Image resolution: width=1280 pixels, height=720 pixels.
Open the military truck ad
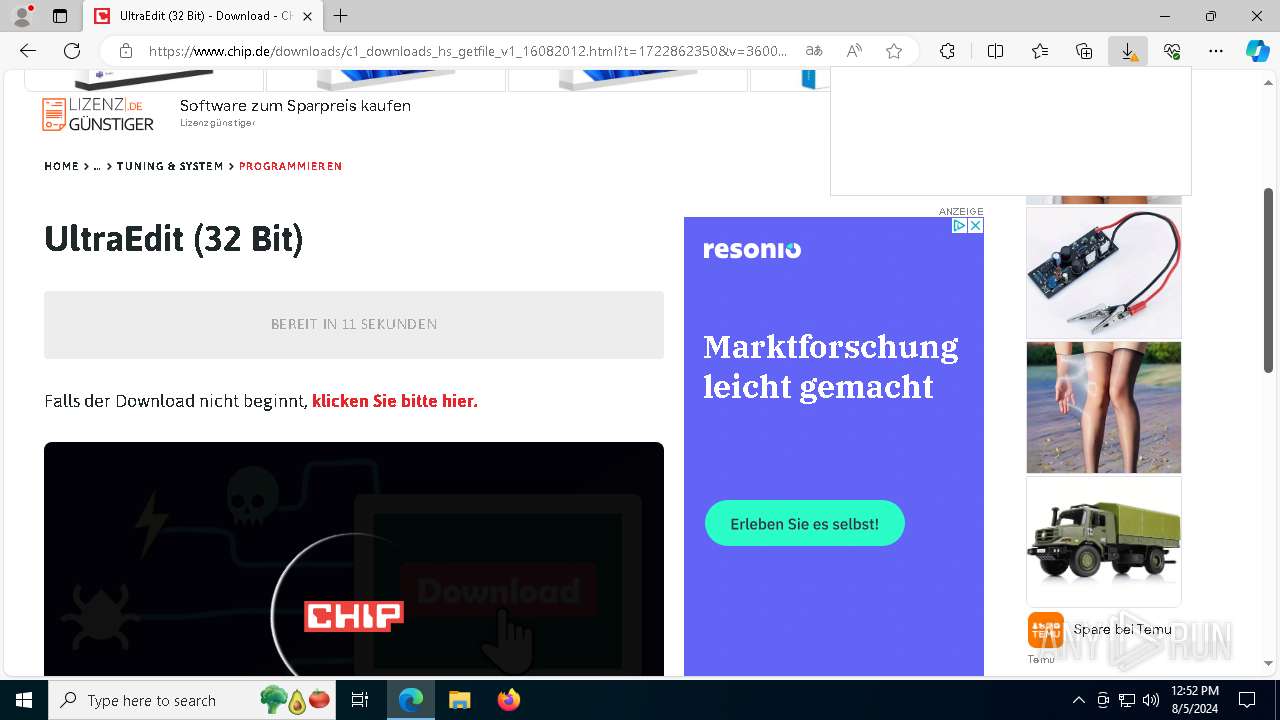(x=1104, y=541)
